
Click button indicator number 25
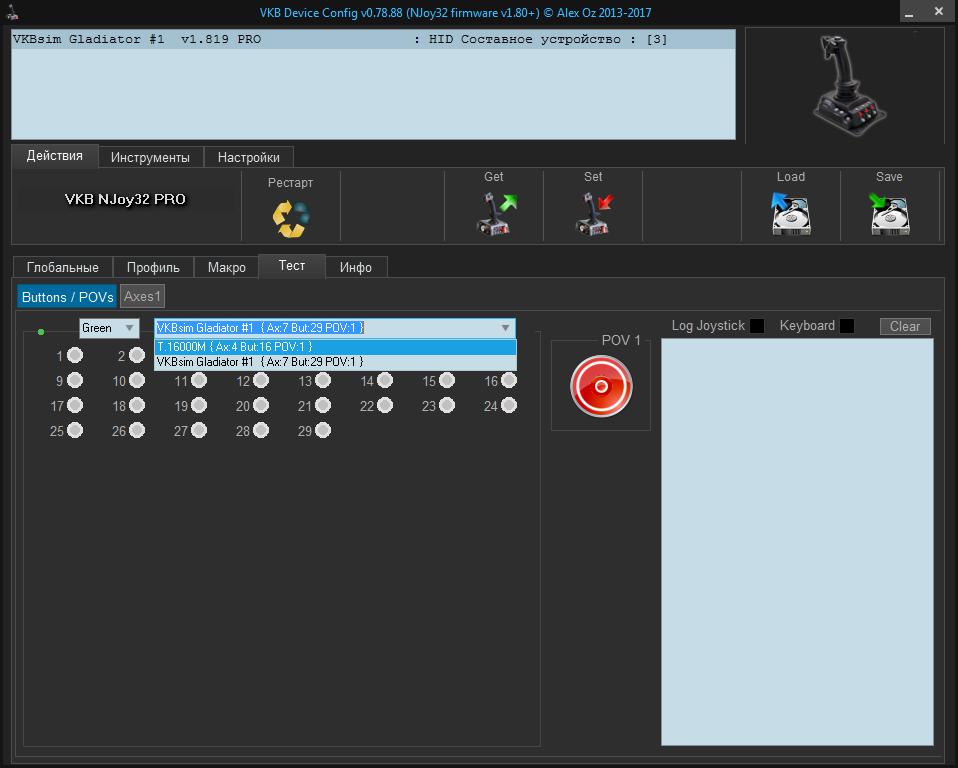click(75, 430)
